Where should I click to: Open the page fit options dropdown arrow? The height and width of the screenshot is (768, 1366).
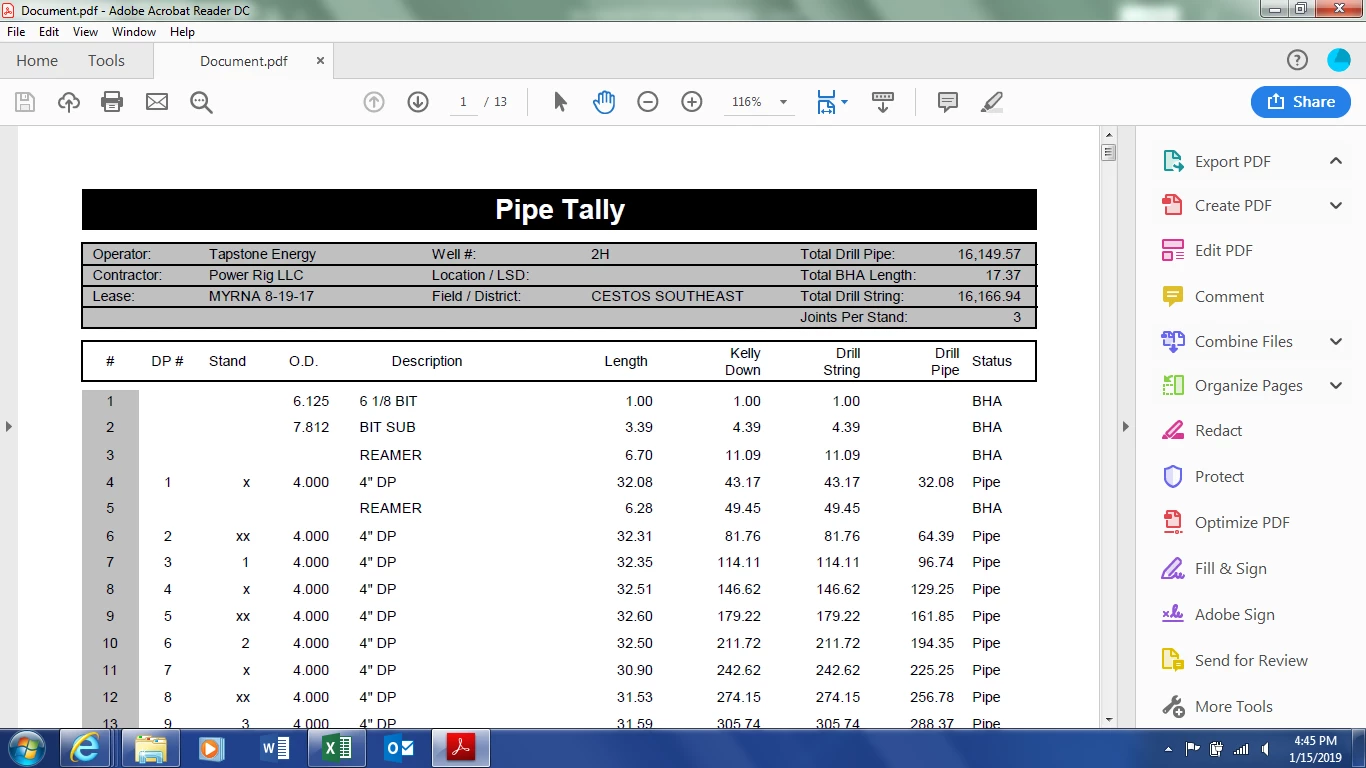coord(845,102)
